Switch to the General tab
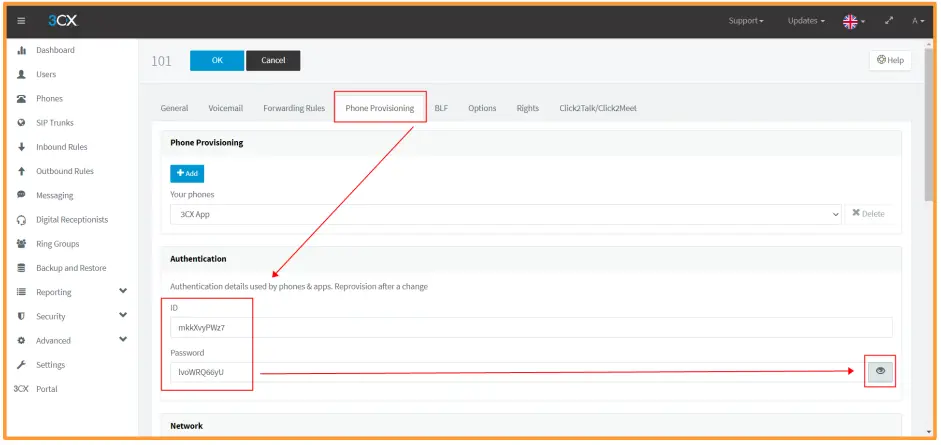 pyautogui.click(x=174, y=108)
